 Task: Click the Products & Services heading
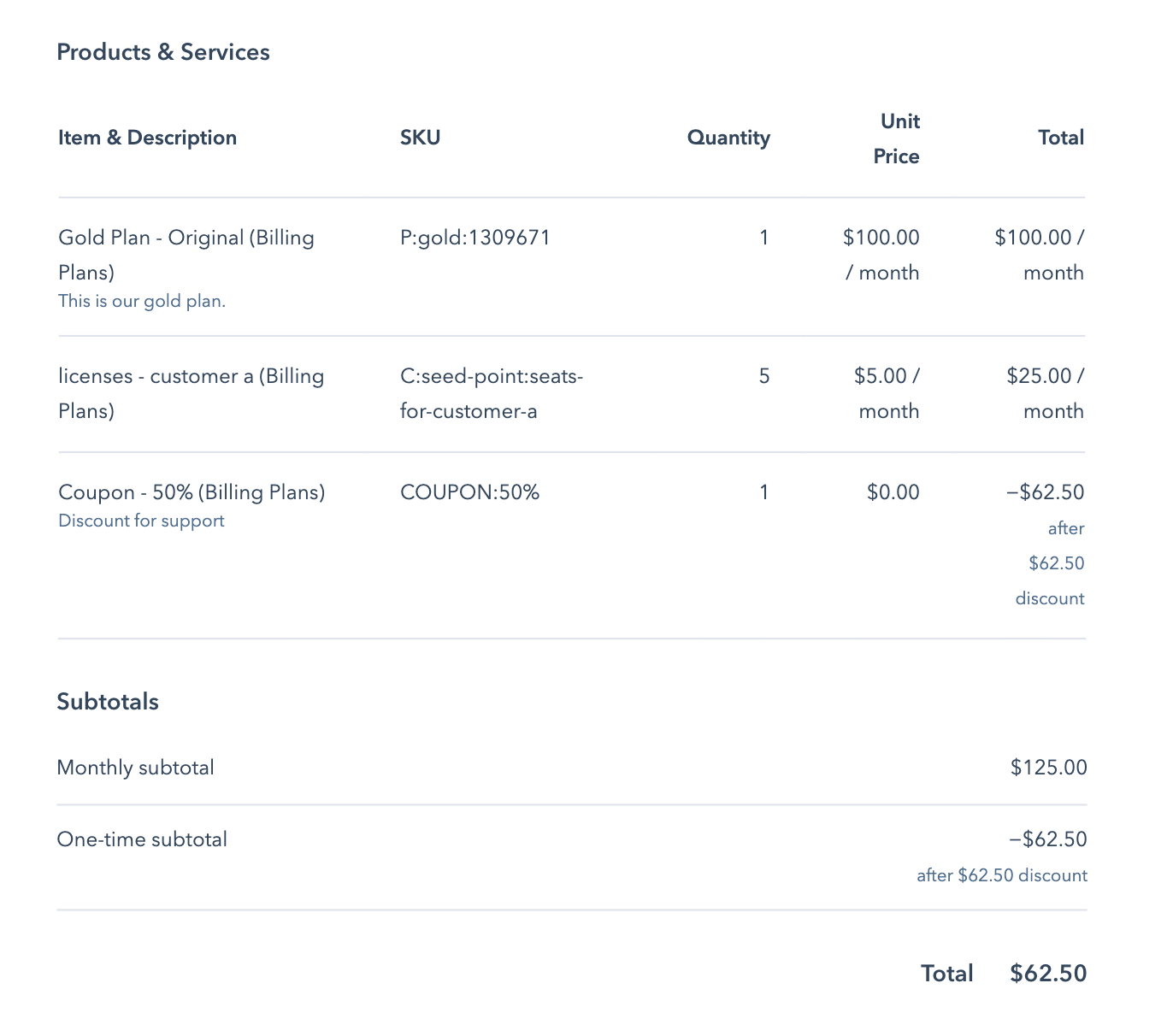tap(162, 52)
